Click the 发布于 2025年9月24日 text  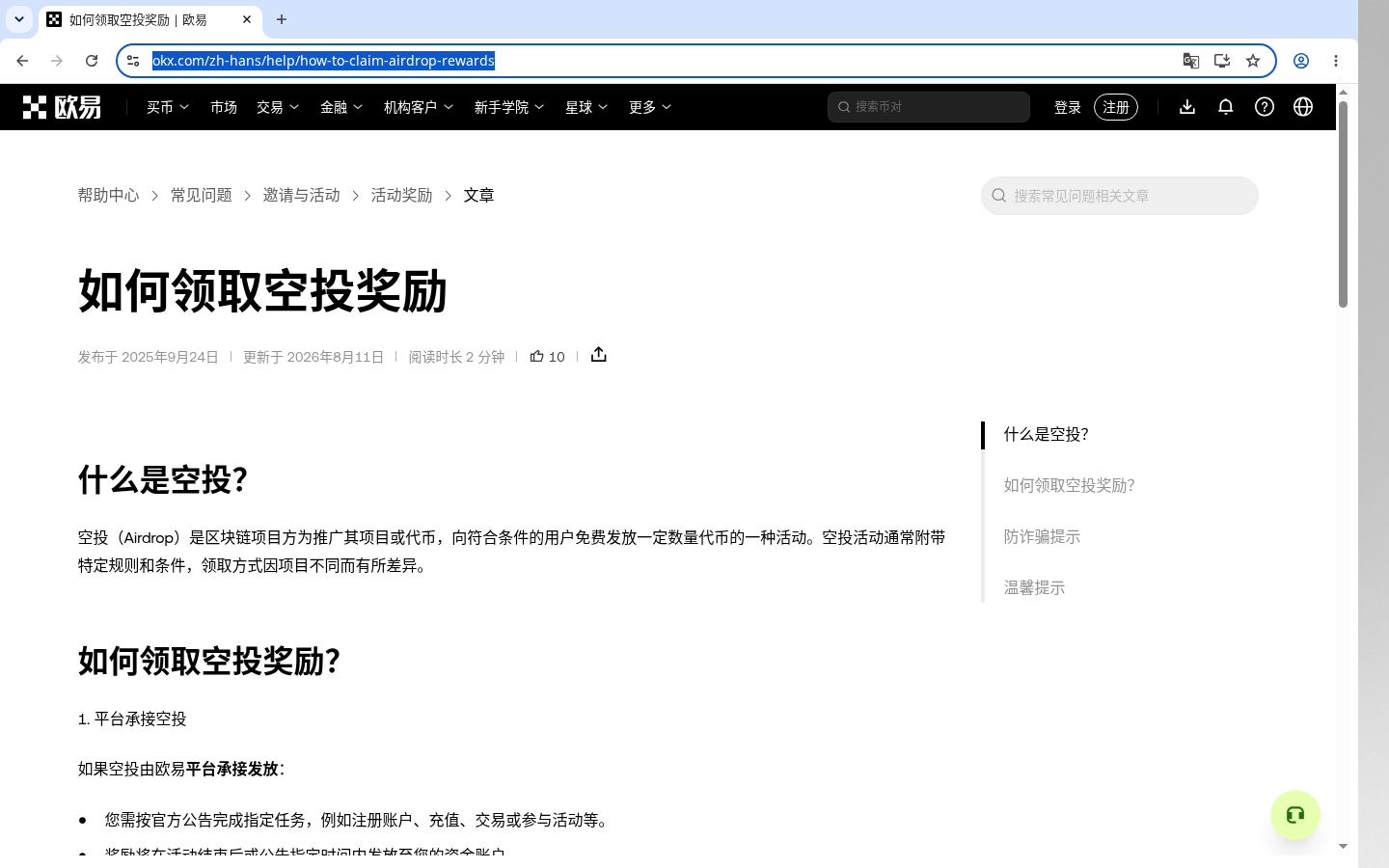149,357
